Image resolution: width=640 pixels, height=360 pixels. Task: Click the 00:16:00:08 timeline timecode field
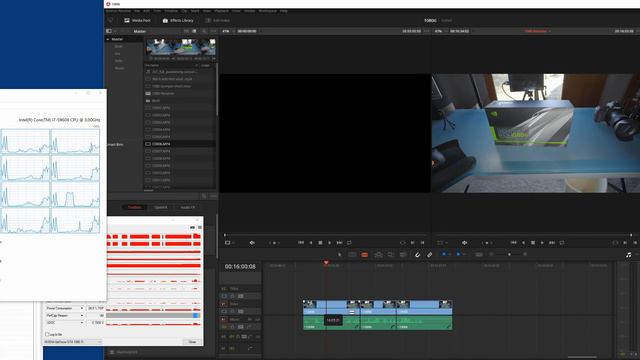click(x=240, y=267)
